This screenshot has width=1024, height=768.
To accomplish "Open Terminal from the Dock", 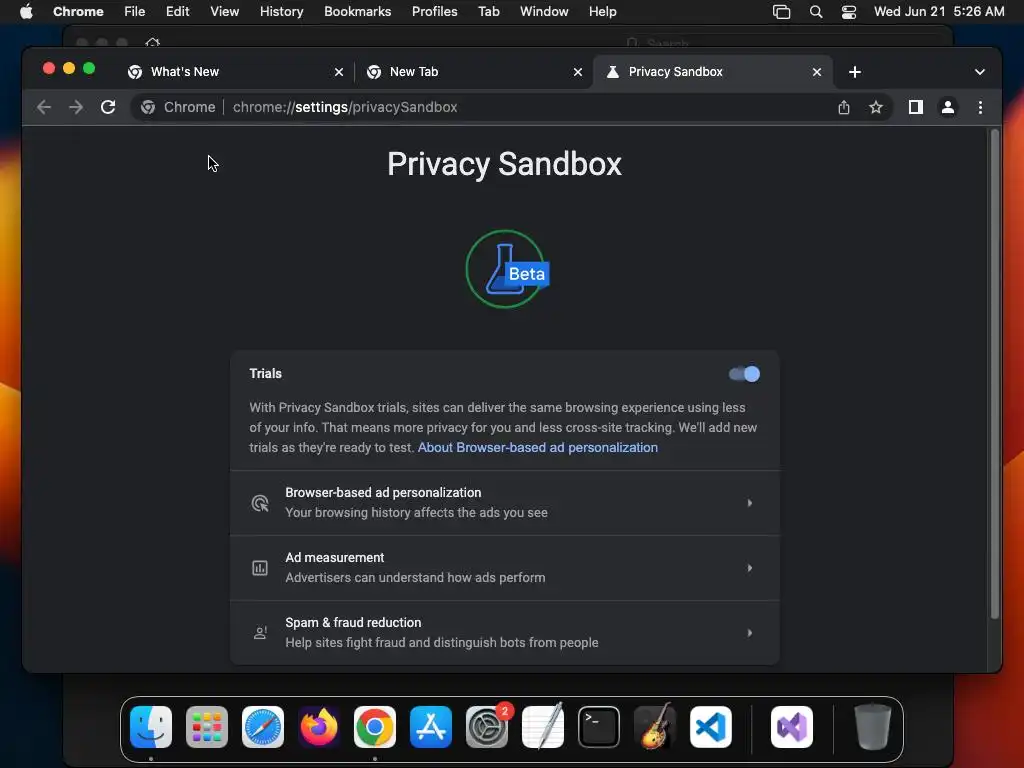I will [x=599, y=727].
